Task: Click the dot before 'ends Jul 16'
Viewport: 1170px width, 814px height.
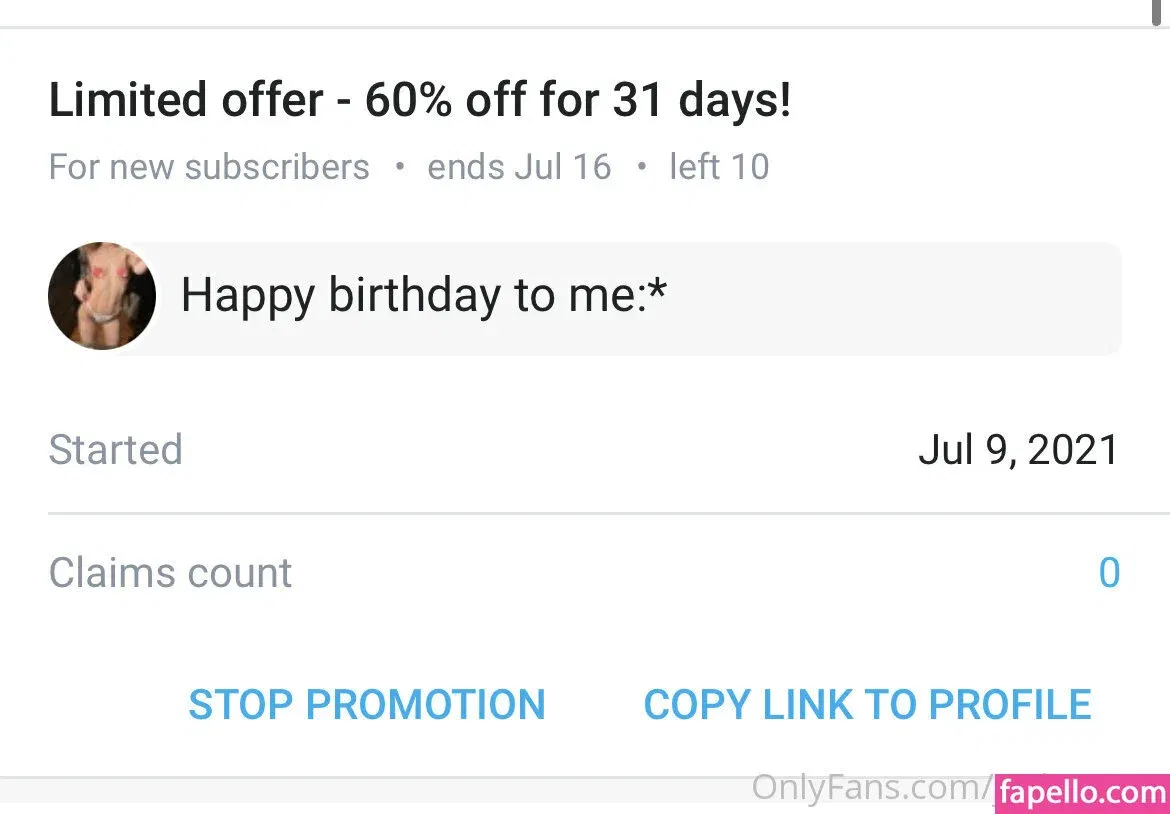Action: 400,166
